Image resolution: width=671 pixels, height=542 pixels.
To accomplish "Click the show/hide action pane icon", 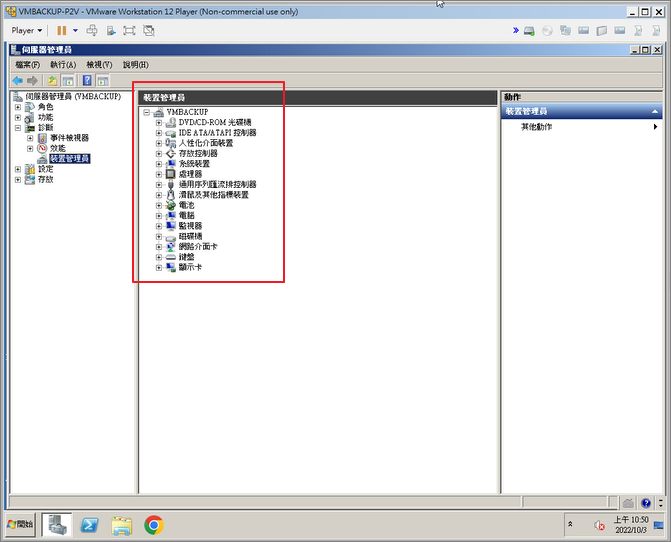I will click(x=103, y=80).
